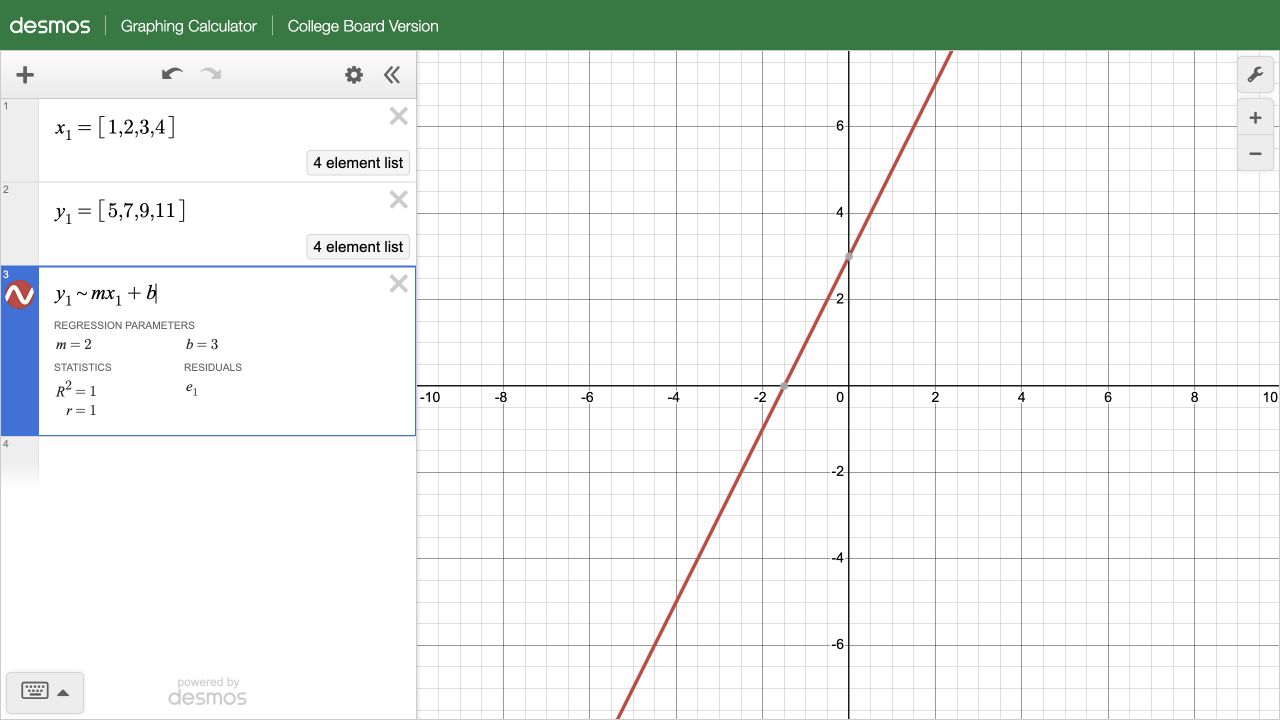Click the College Board Version text
This screenshot has width=1280, height=720.
363,26
